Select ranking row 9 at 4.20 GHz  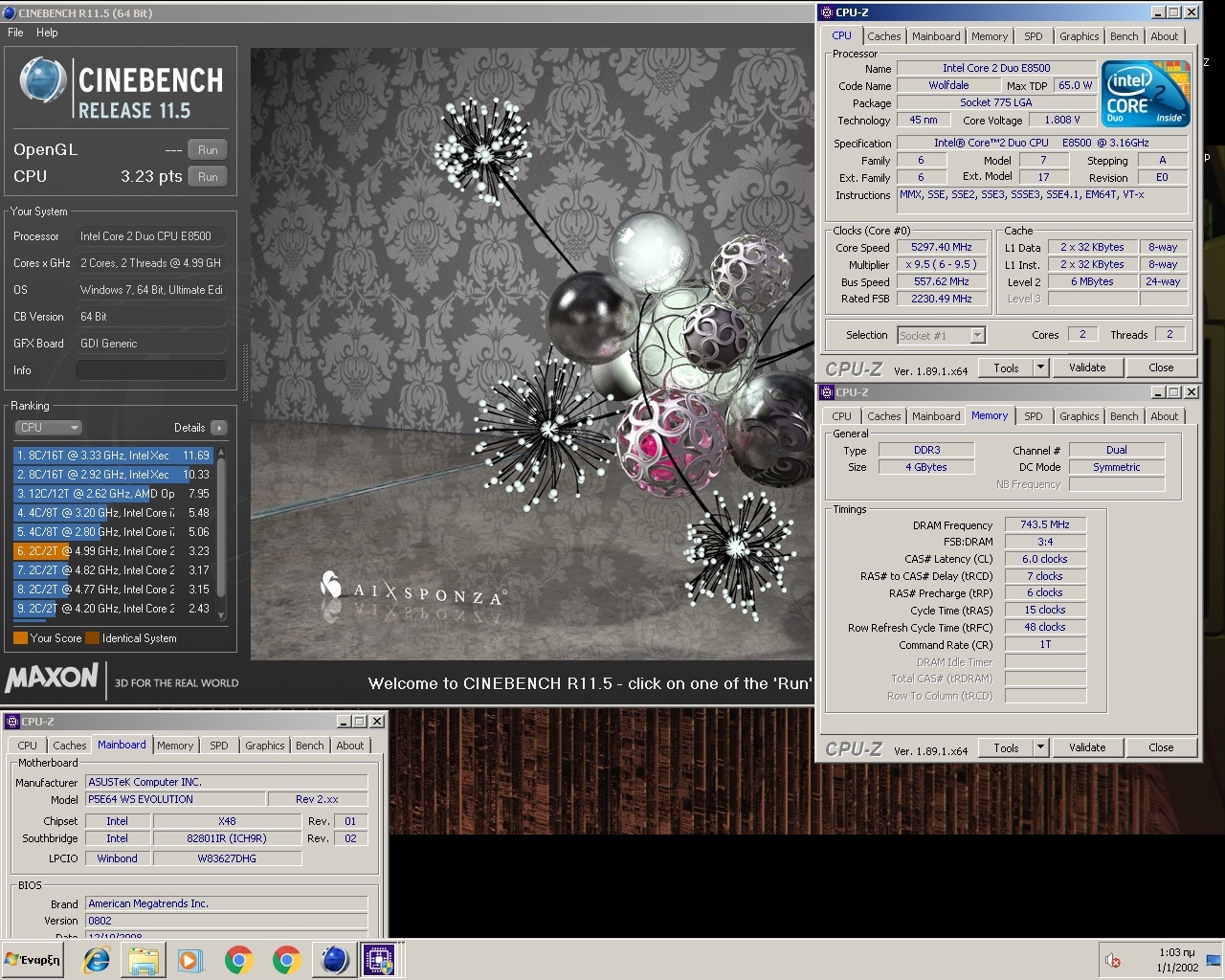coord(114,609)
